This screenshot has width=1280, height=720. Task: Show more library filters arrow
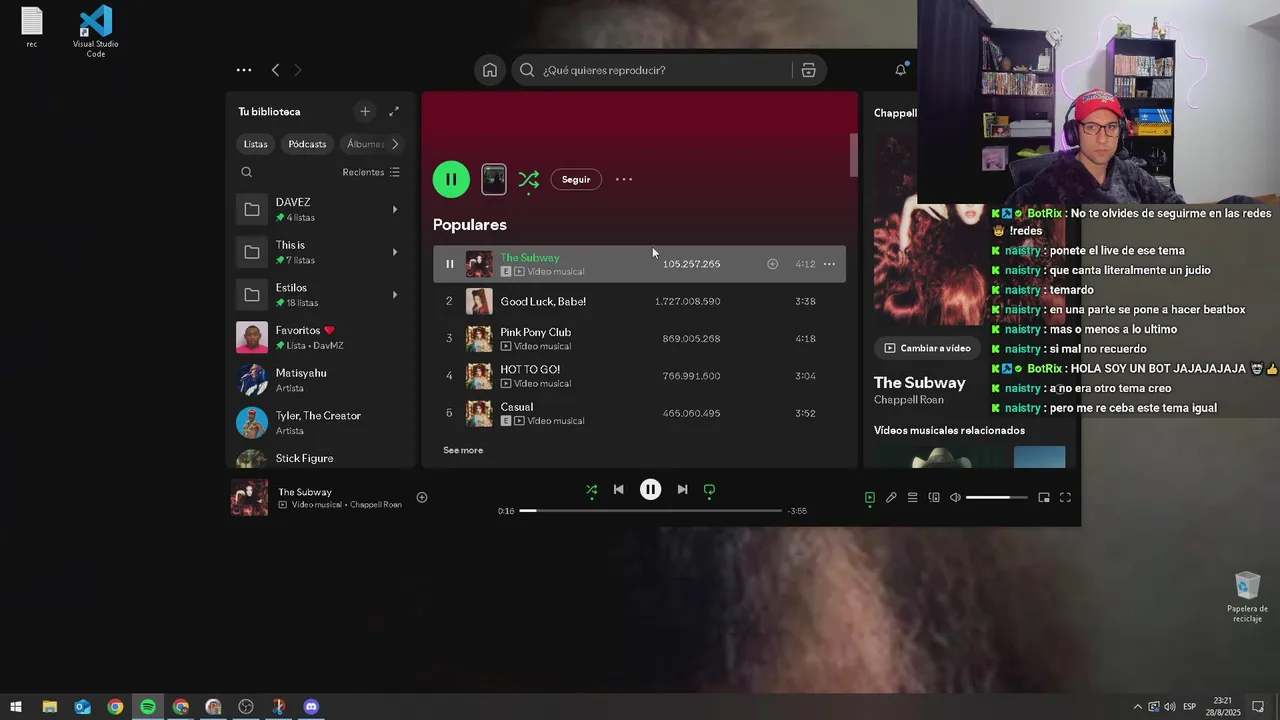click(395, 144)
